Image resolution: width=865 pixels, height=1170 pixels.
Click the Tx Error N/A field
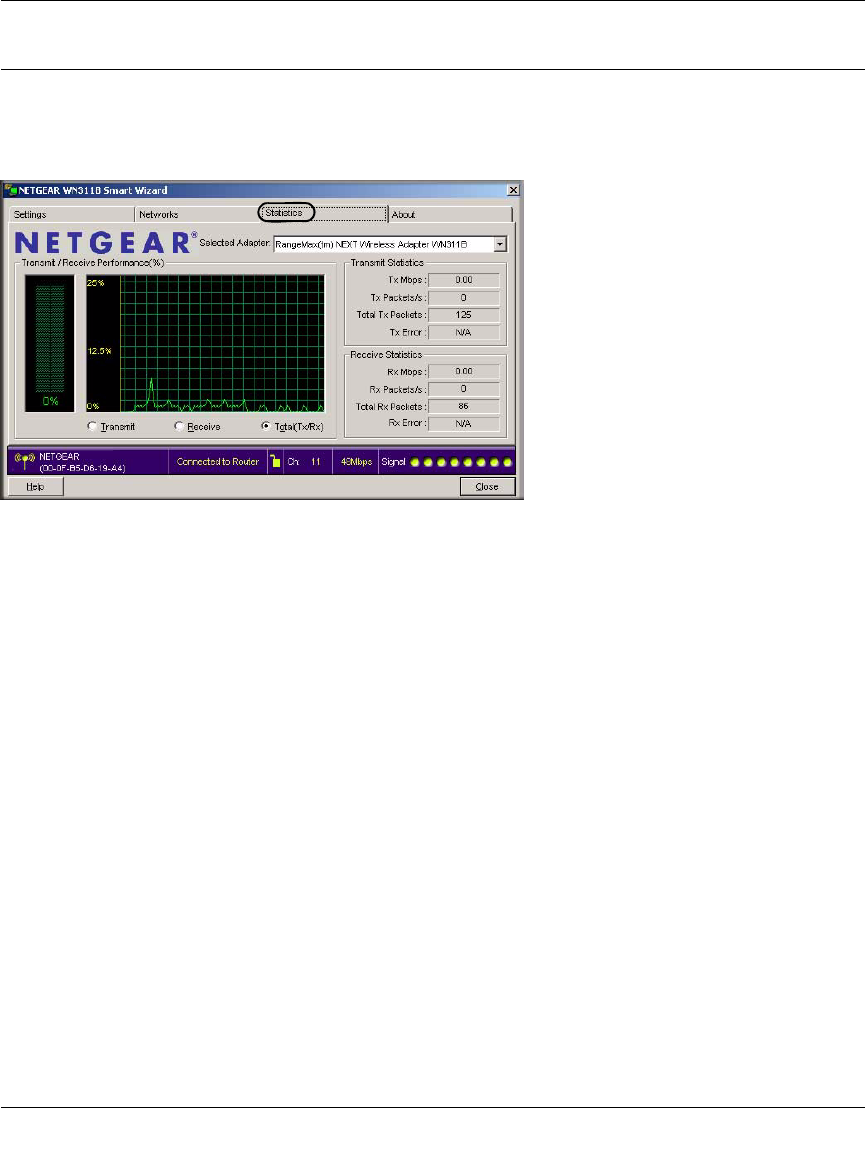[463, 333]
